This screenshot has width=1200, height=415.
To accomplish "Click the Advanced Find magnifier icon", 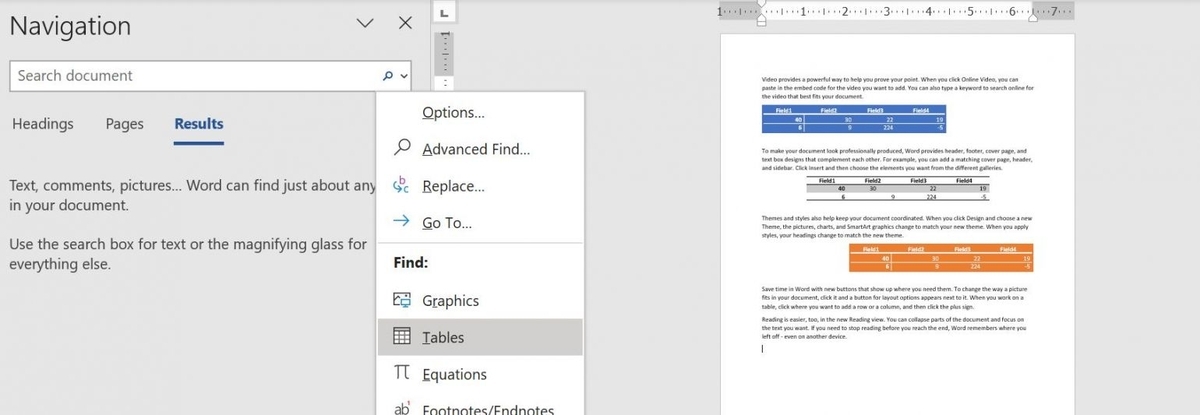I will pos(401,149).
